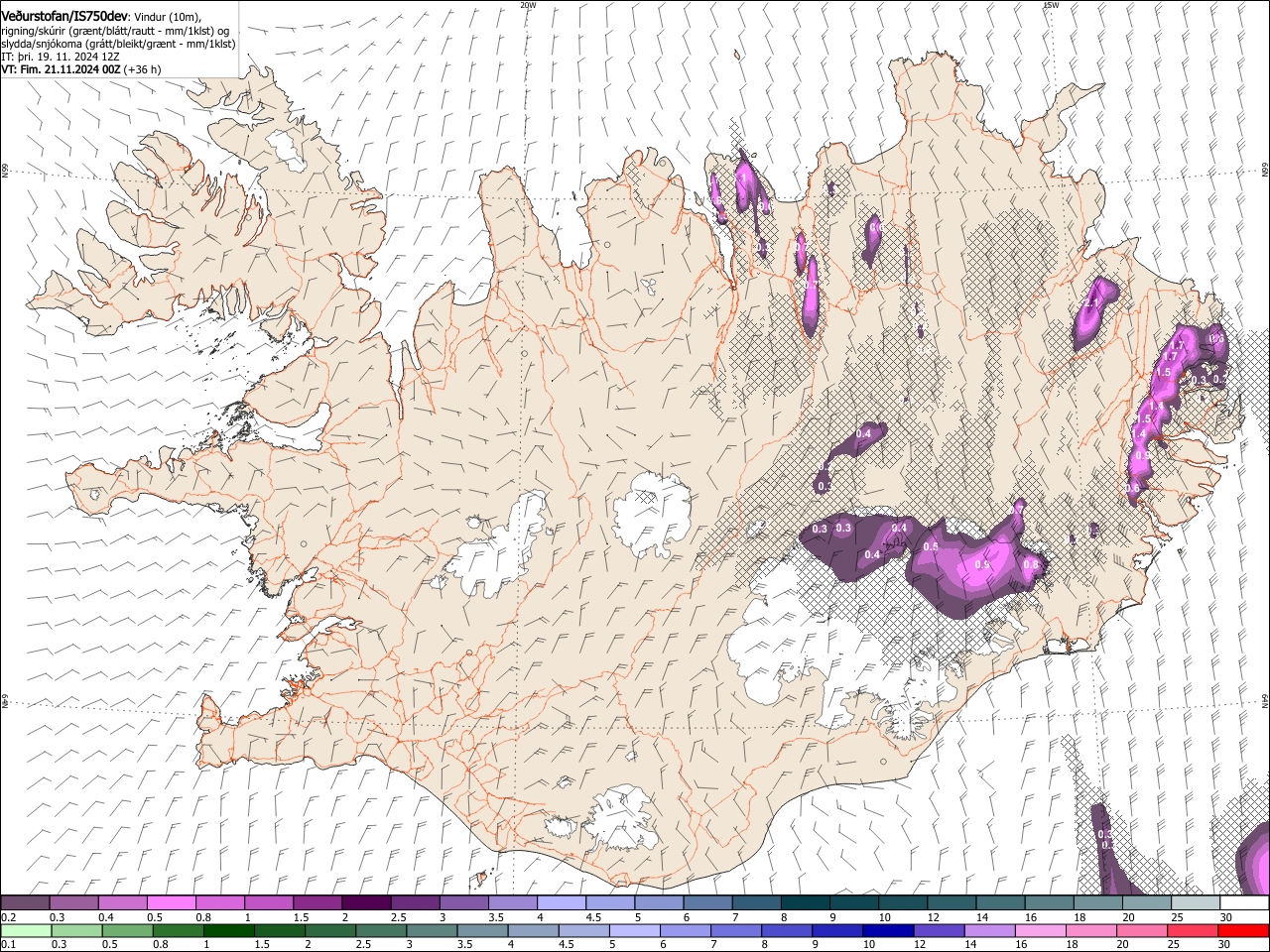Viewport: 1270px width, 952px height.
Task: Select lower legend swatch between 0.5 and 0.8
Action: (127, 930)
